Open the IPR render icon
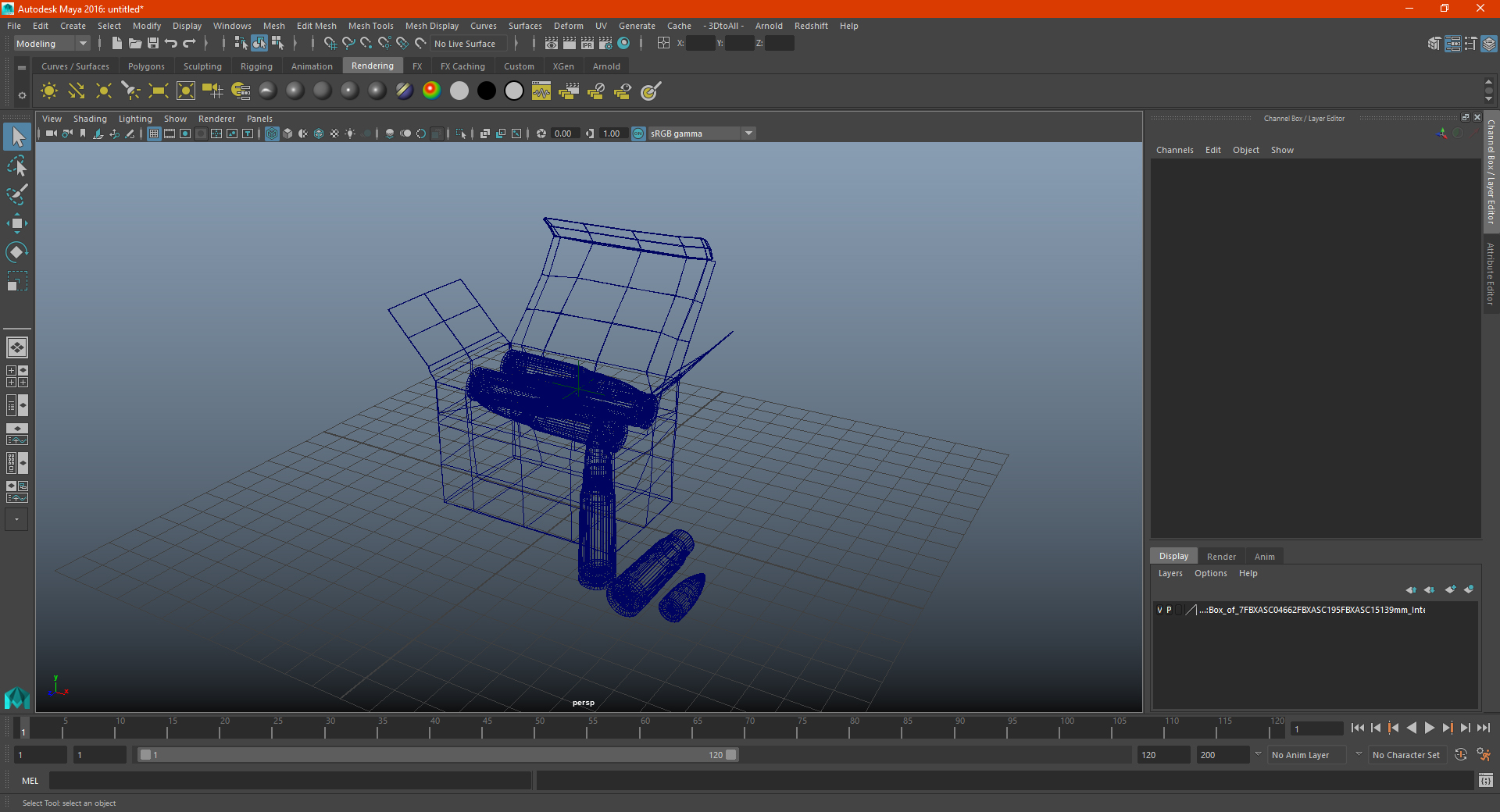This screenshot has height=812, width=1500. coord(587,44)
